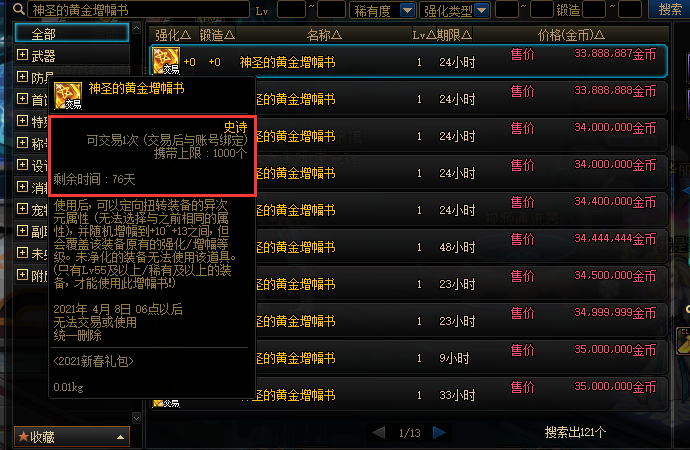Expand the 武器 category plus box
Image resolution: width=690 pixels, height=450 pixels.
tap(22, 55)
